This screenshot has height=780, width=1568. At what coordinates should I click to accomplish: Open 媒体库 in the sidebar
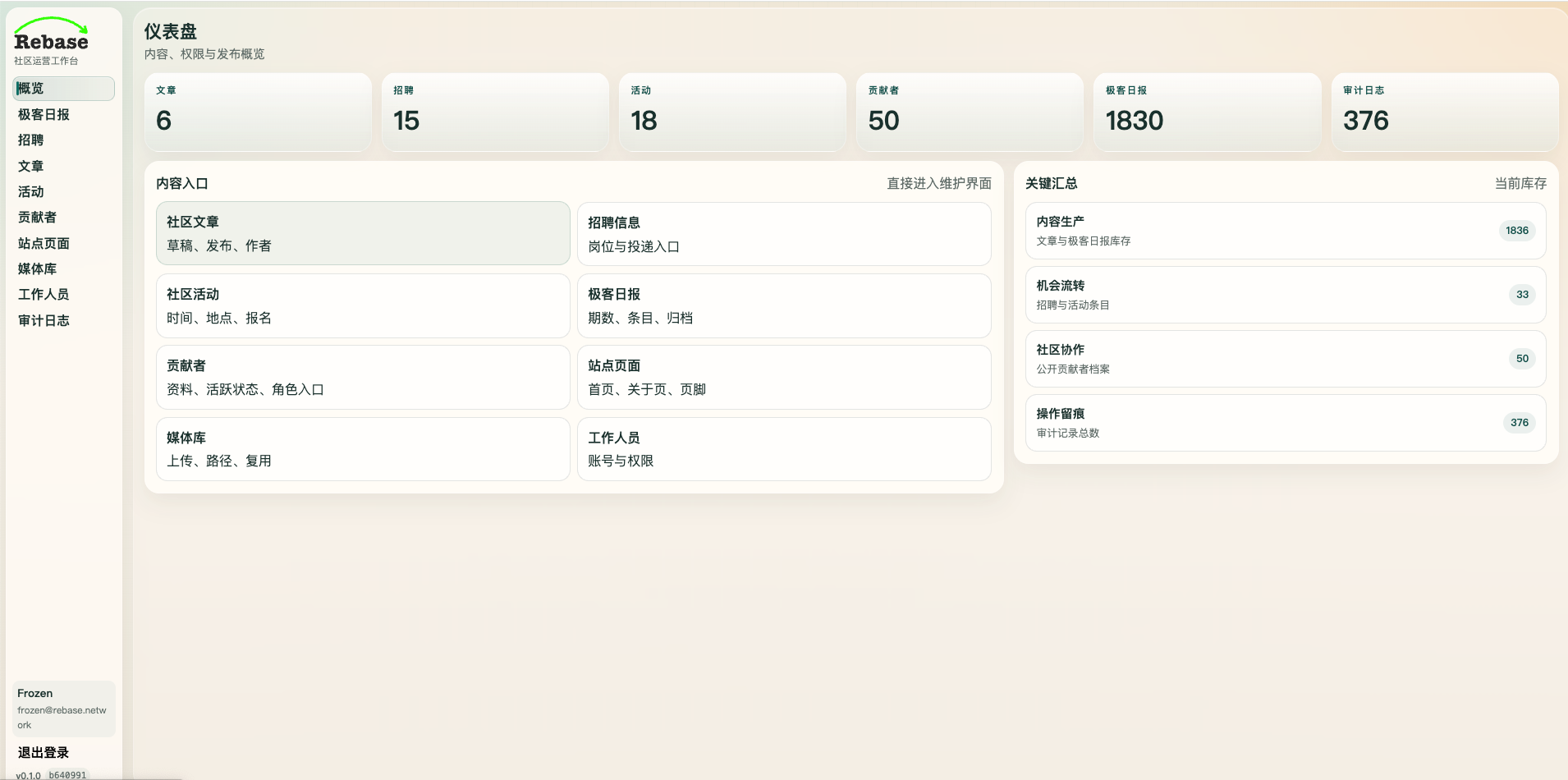tap(38, 268)
